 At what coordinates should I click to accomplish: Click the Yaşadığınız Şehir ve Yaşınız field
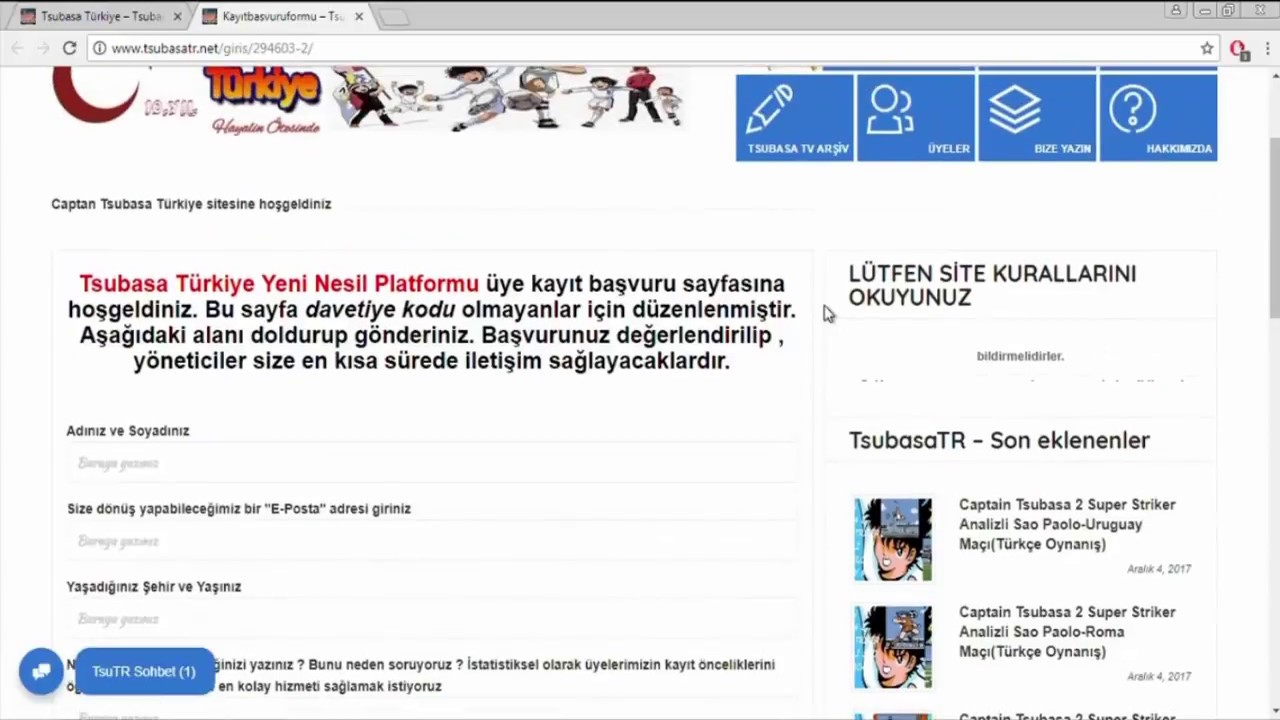(432, 619)
